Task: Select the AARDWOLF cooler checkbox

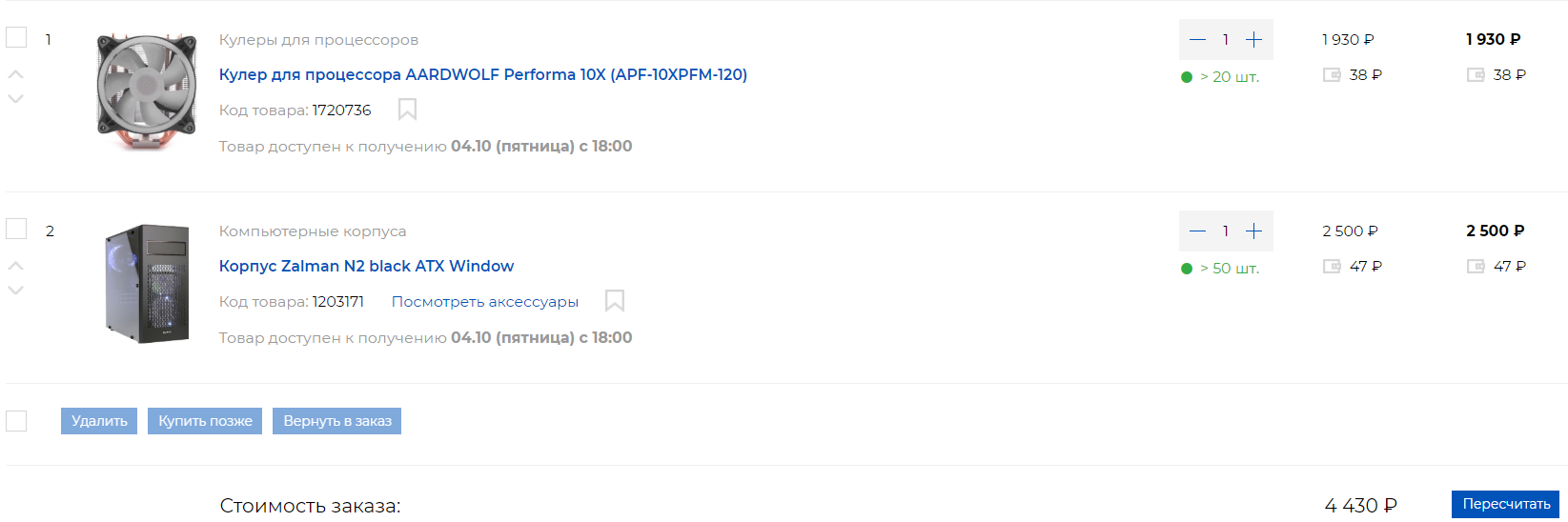Action: click(x=16, y=37)
